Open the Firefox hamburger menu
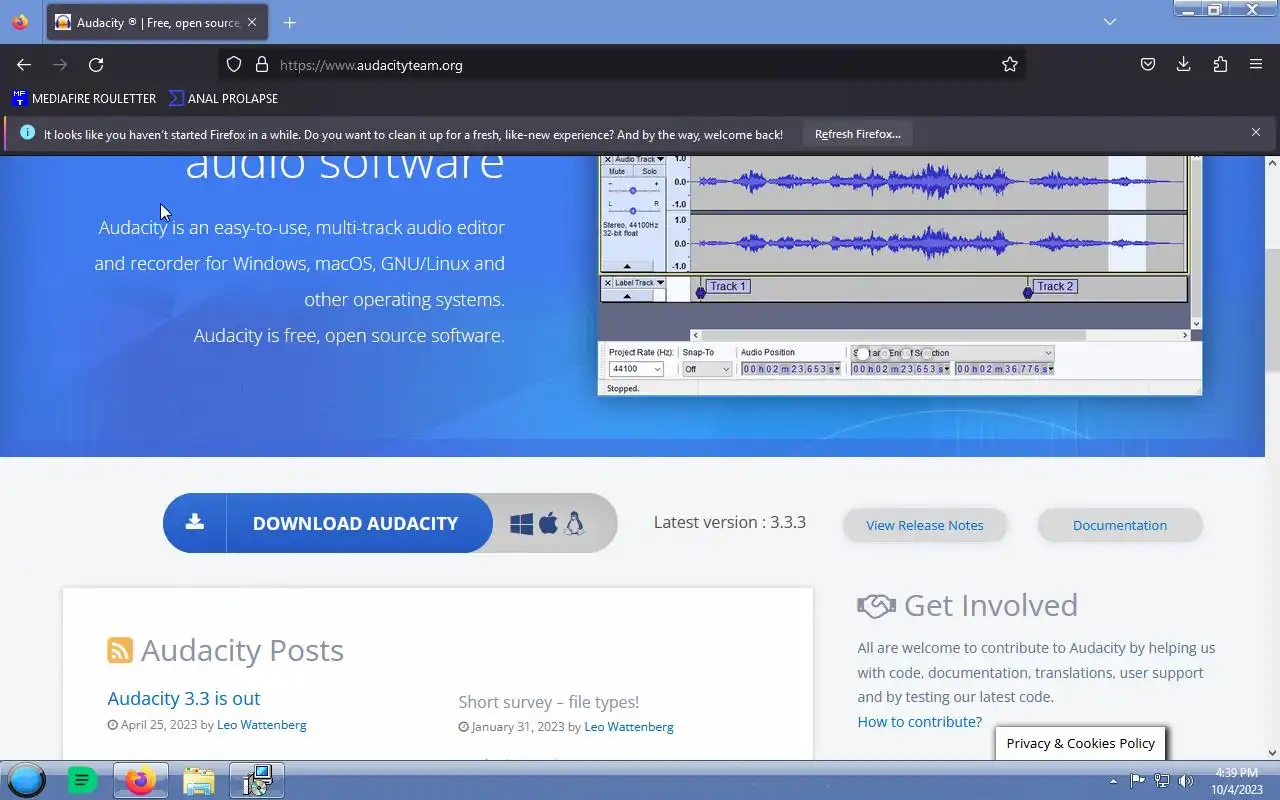 pos(1256,65)
